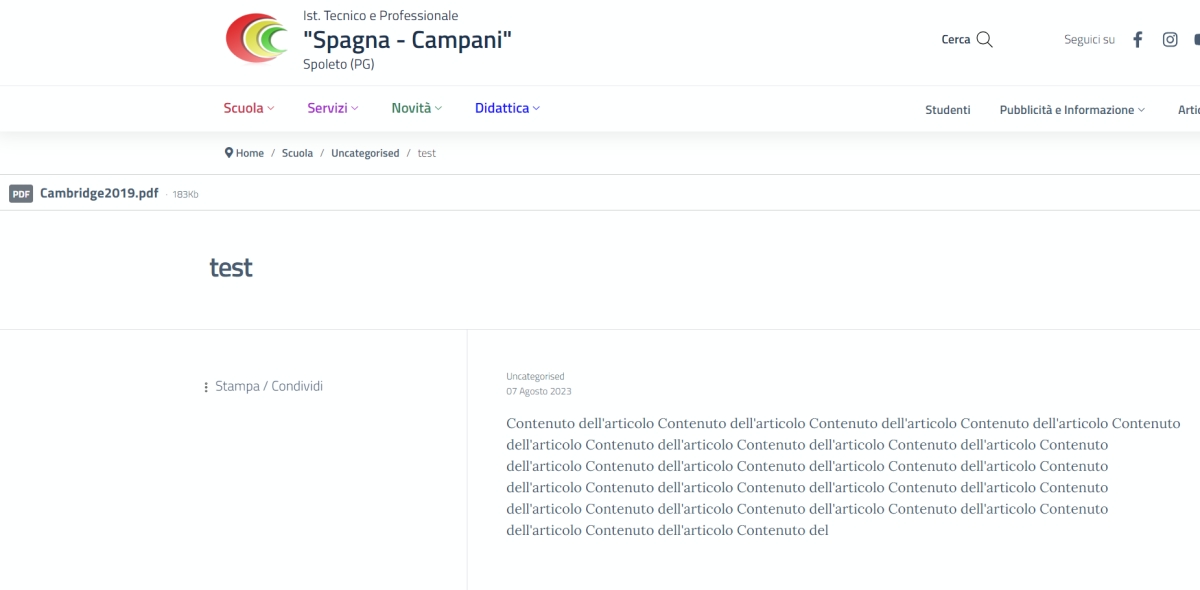Screen dimensions: 1200x590
Task: Open the school's Facebook page icon
Action: point(1137,40)
